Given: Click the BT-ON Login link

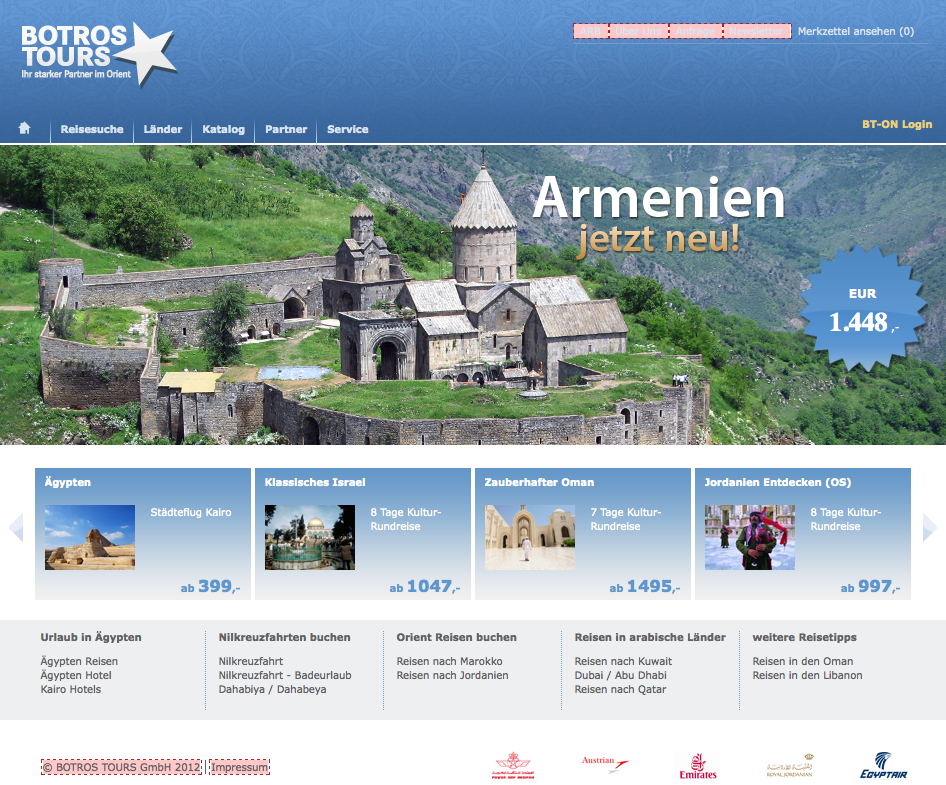Looking at the screenshot, I should click(x=897, y=124).
